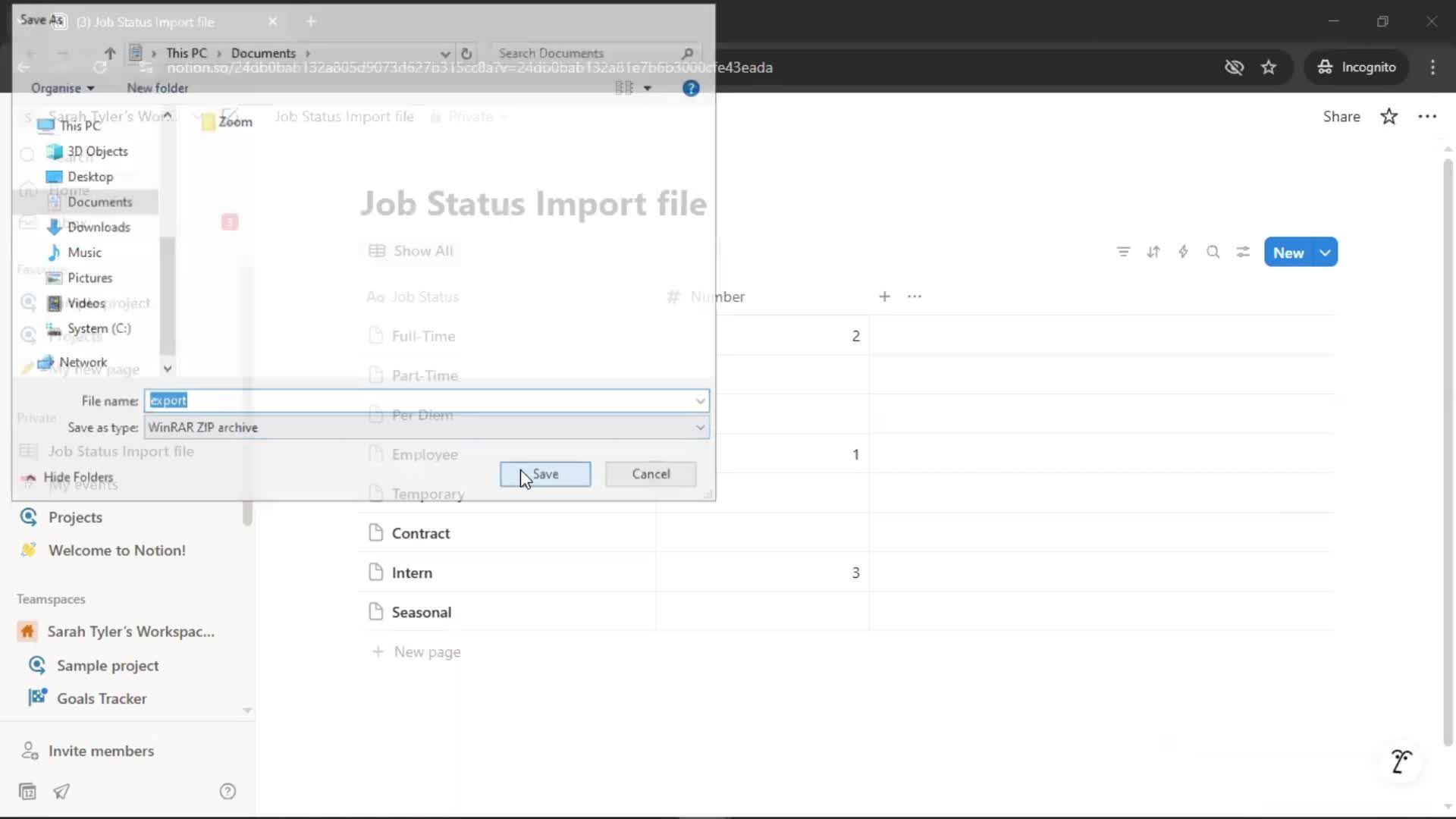Image resolution: width=1456 pixels, height=819 pixels.
Task: Open the Organise menu in the dialog
Action: (x=62, y=88)
